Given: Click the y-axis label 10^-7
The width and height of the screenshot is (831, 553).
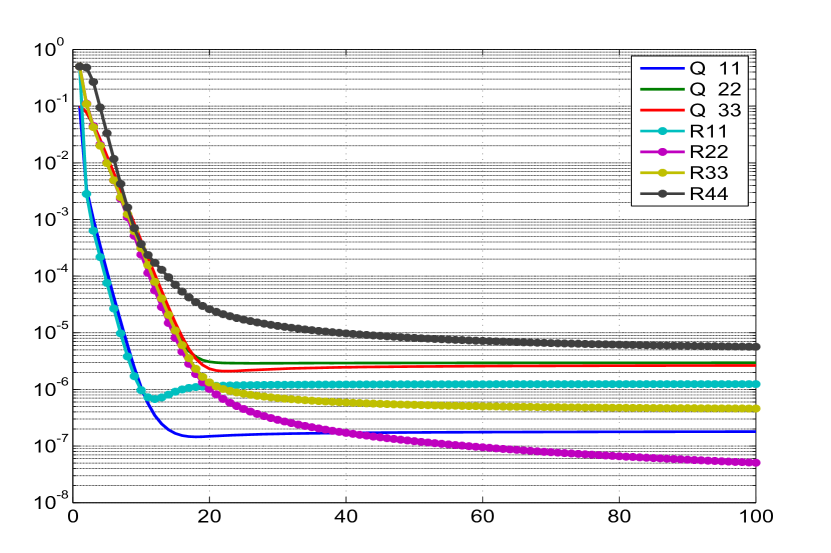Looking at the screenshot, I should point(50,445).
